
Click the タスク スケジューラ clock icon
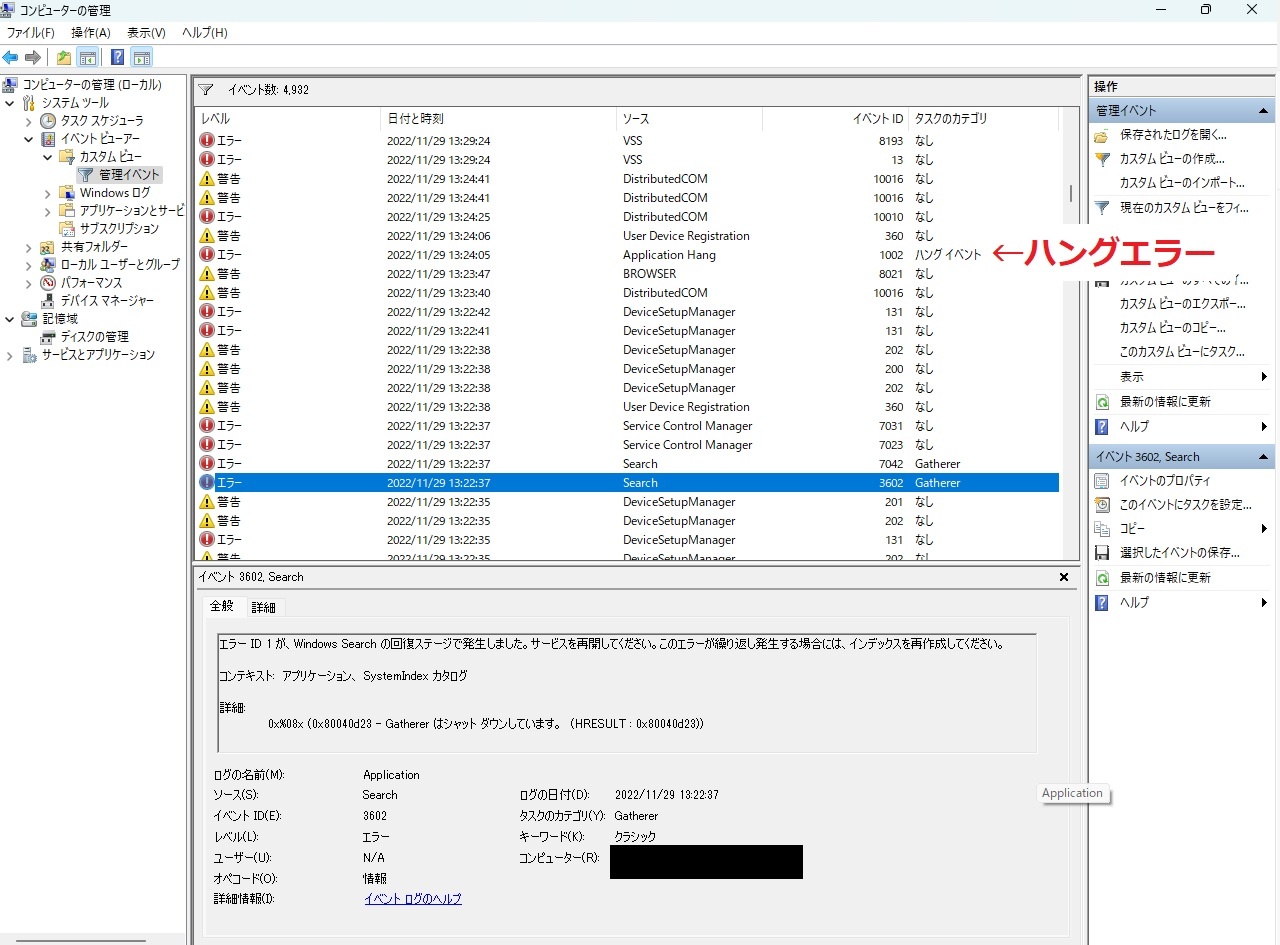(x=48, y=121)
